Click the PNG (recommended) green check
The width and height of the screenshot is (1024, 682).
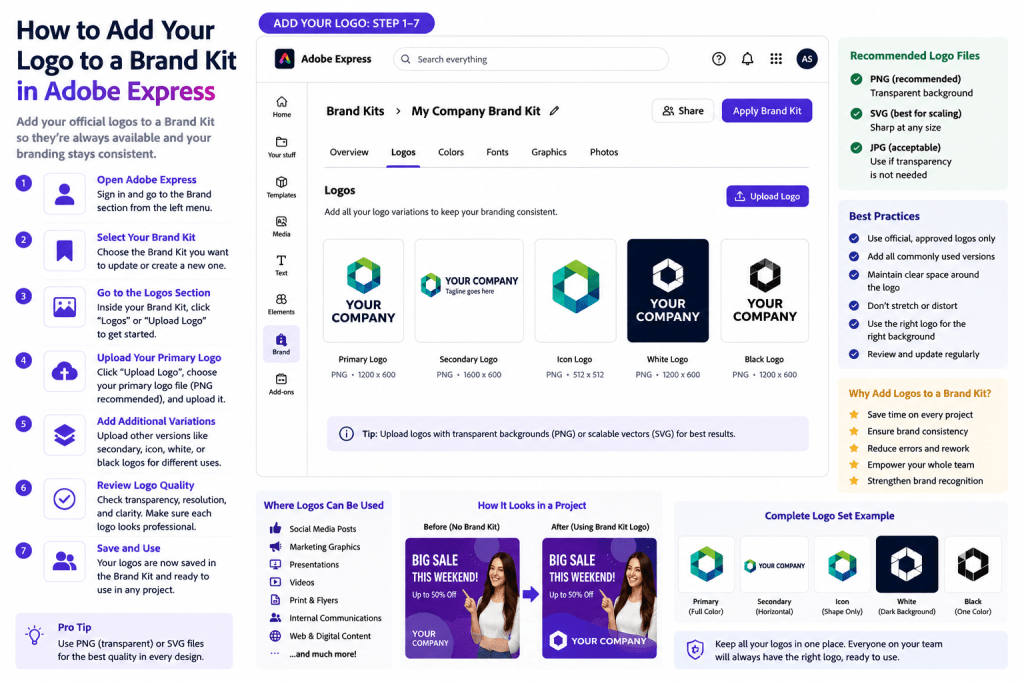pyautogui.click(x=856, y=79)
